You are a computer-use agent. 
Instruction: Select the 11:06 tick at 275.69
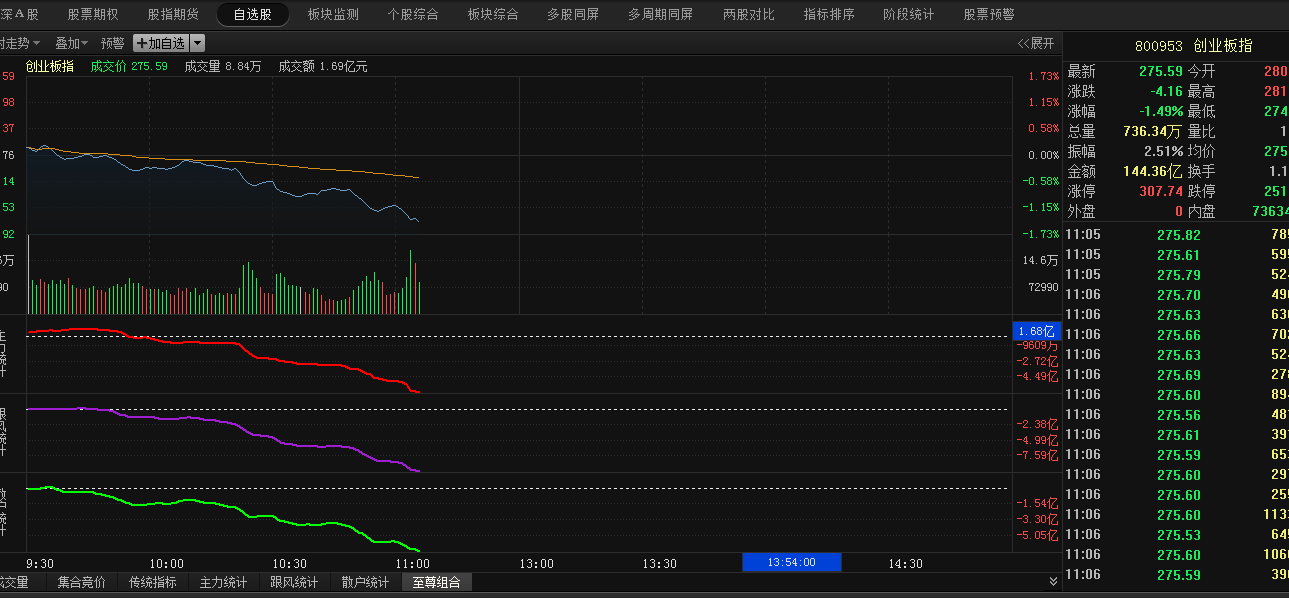click(1176, 375)
